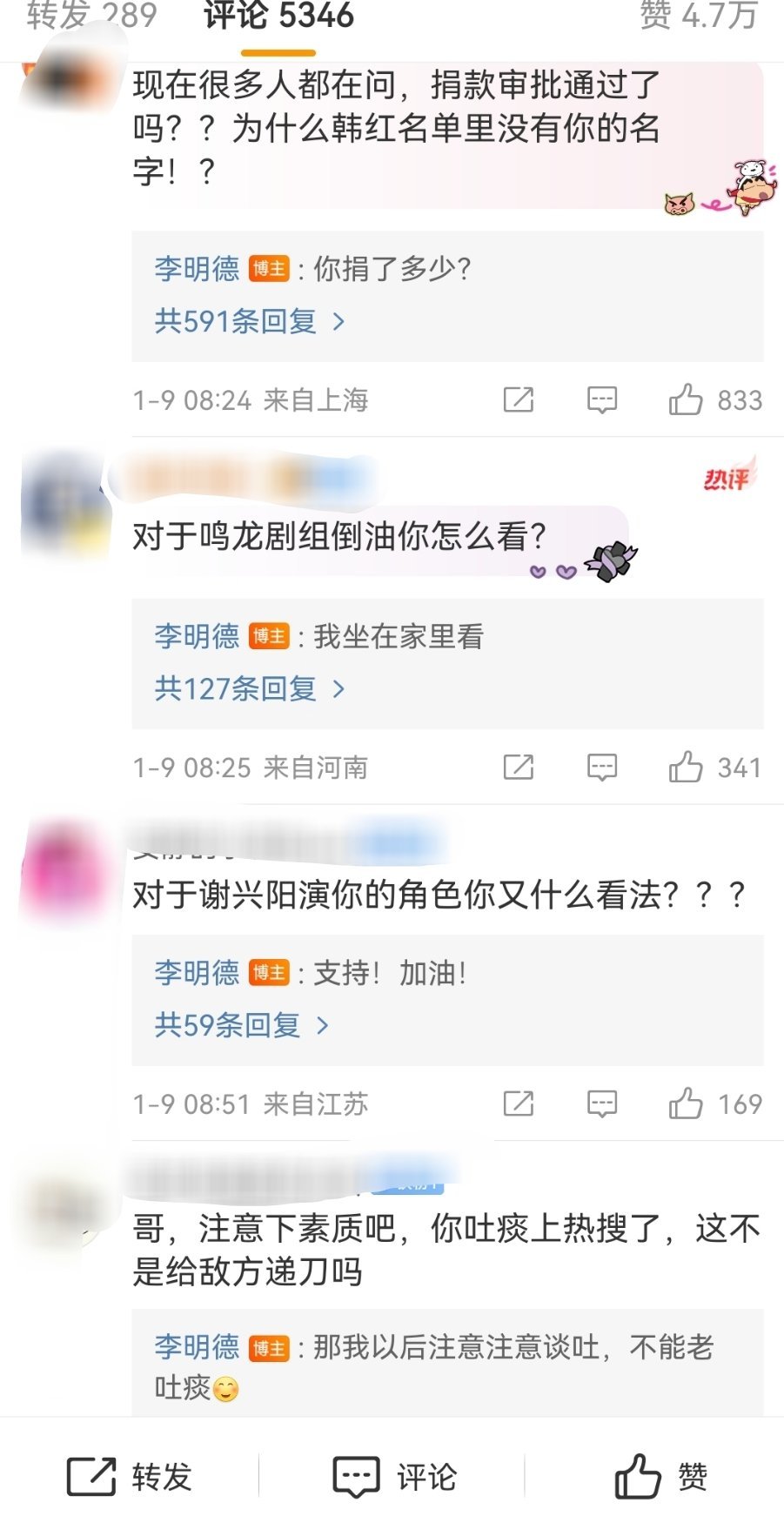Switch to the 赞 4.7万 tab
The image size is (784, 1536).
pos(699,16)
